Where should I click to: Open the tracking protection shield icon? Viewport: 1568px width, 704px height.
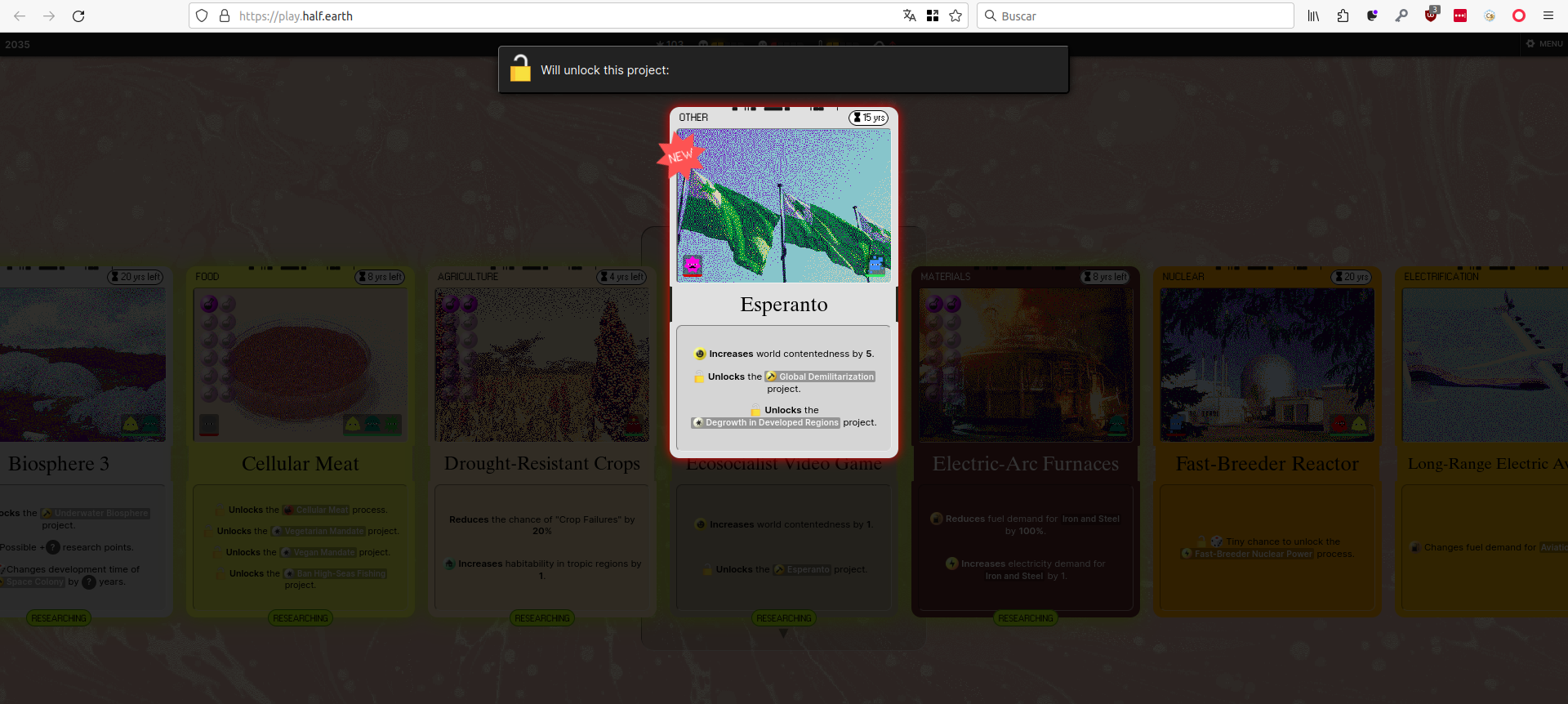click(202, 16)
